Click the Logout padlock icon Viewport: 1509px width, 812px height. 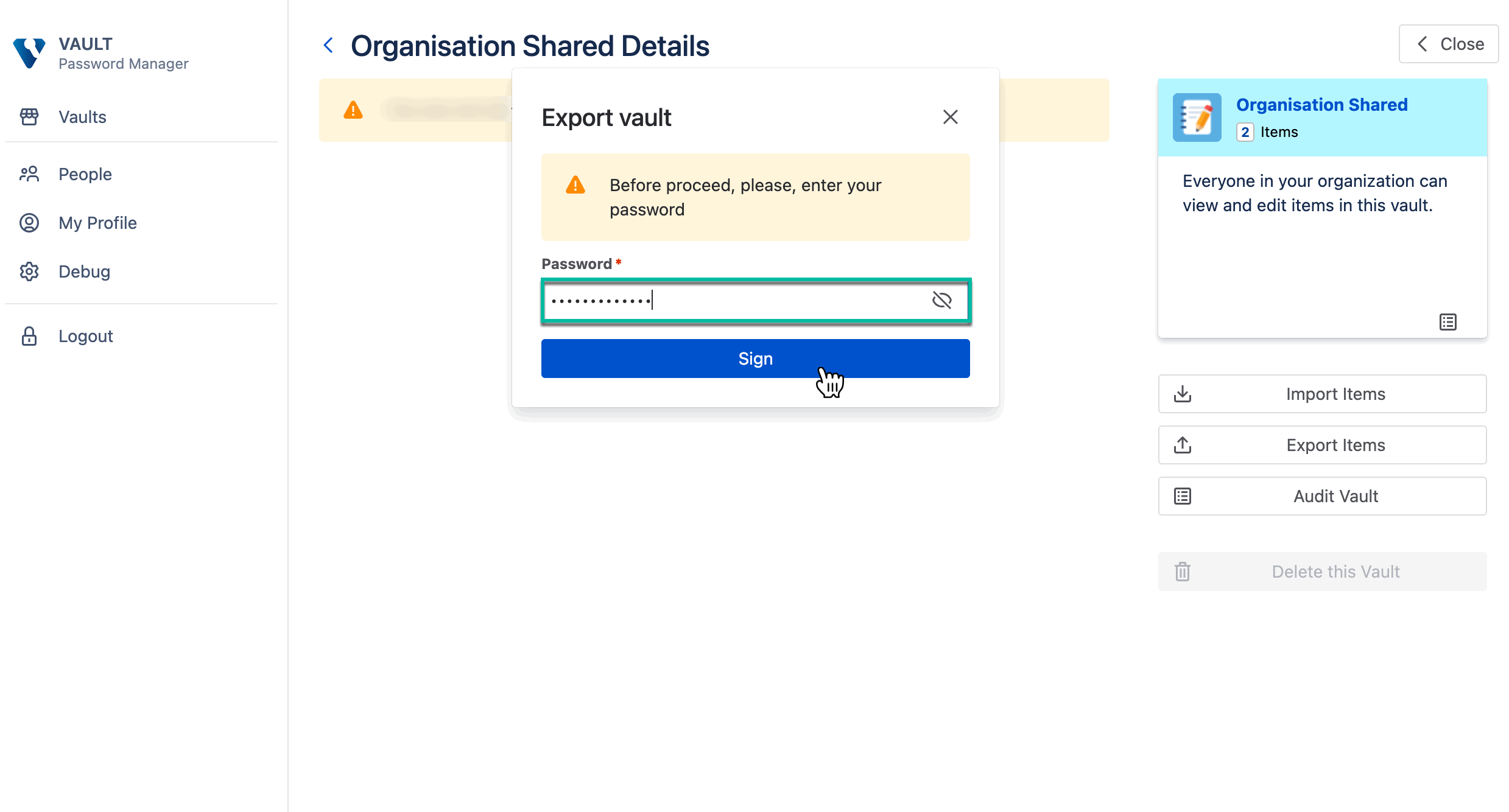coord(29,336)
